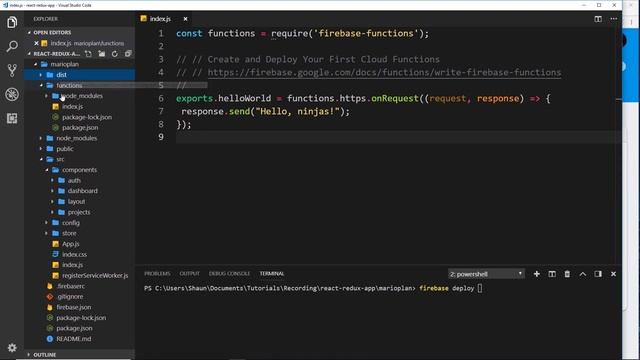Collapse all folders in explorer
This screenshot has height=360, width=640.
pos(128,53)
